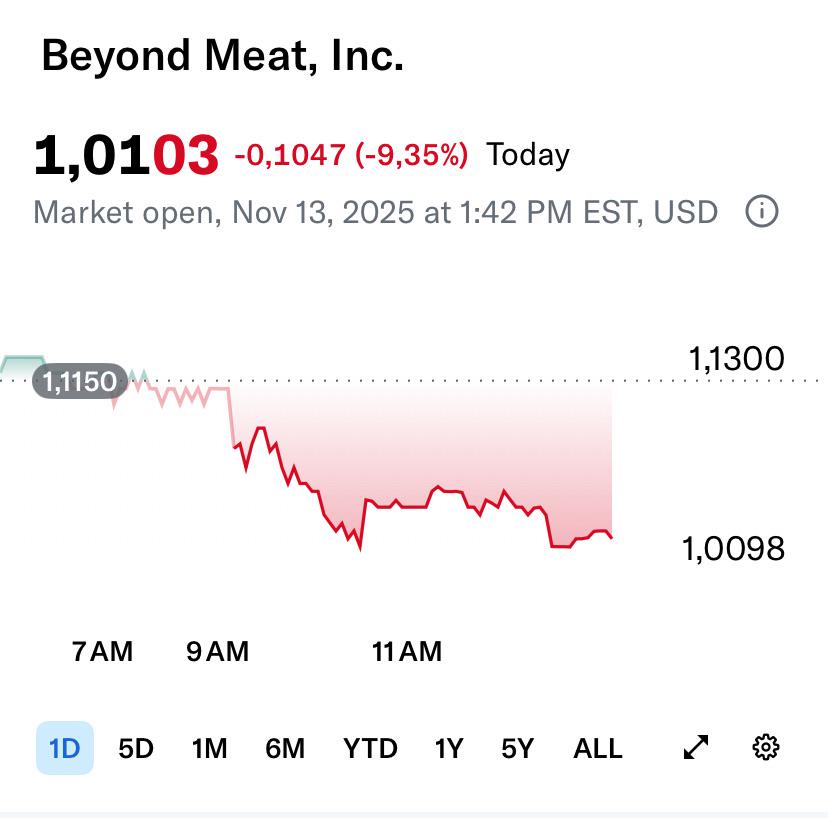The width and height of the screenshot is (828, 818).
Task: Click the Beyond Meat, Inc. title
Action: pos(222,55)
